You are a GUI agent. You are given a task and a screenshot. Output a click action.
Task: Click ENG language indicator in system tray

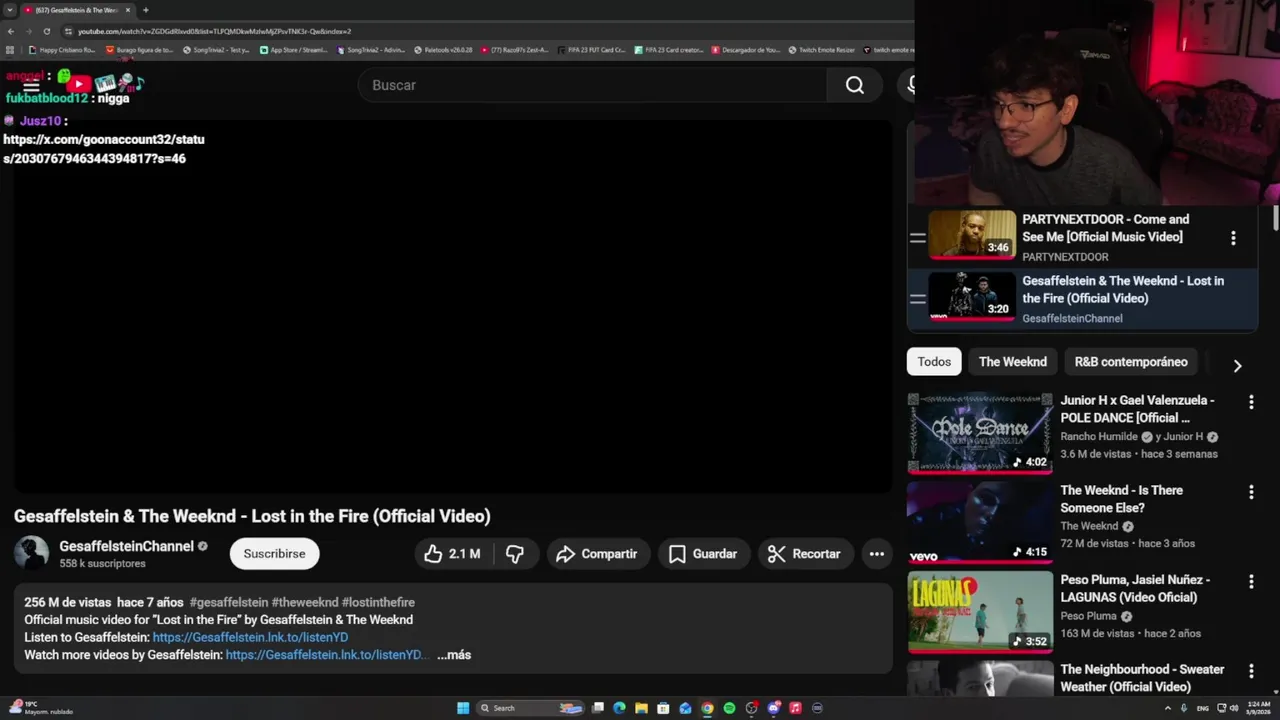(1202, 708)
